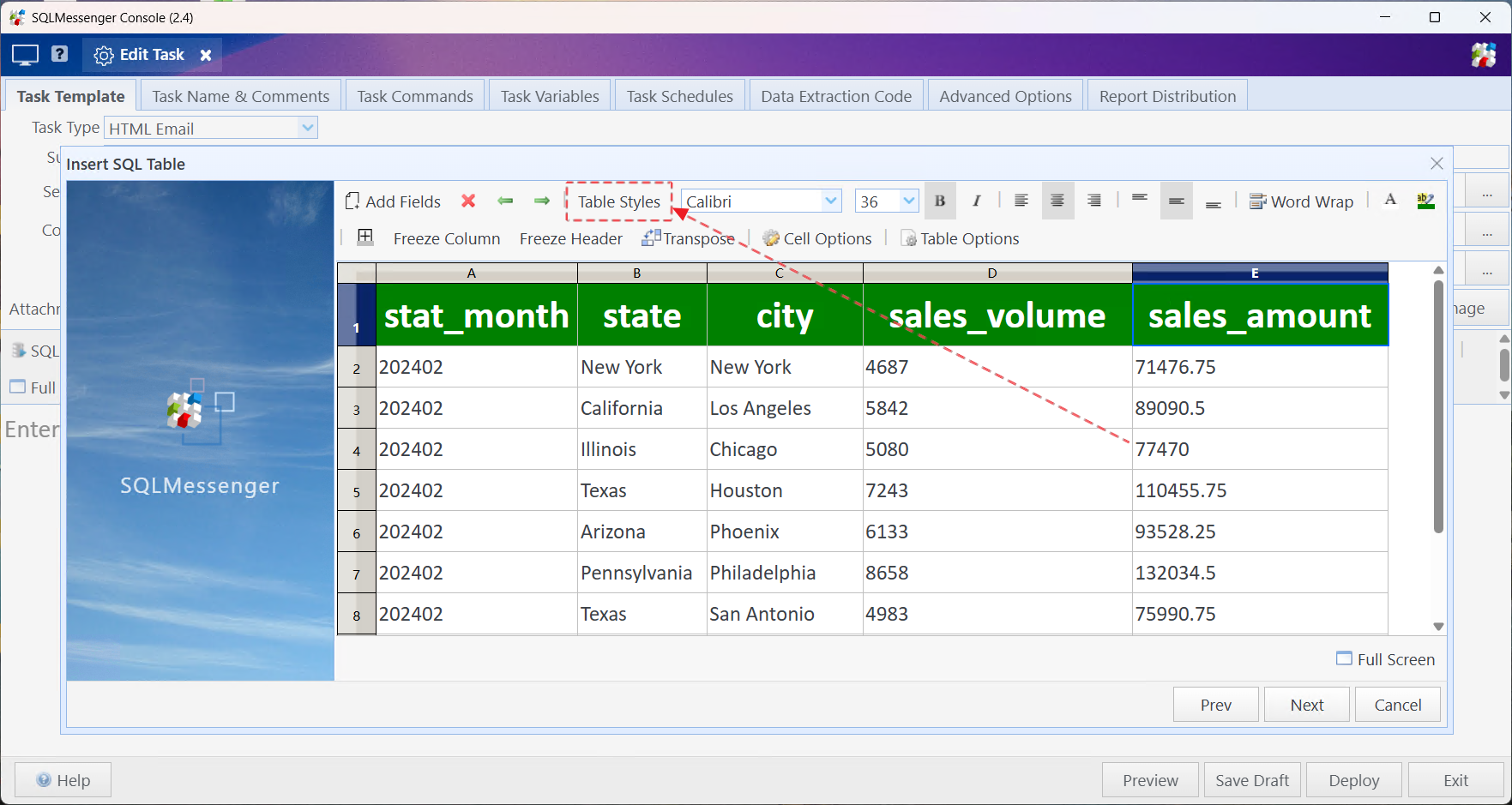Toggle bold formatting
This screenshot has width=1512, height=805.
click(940, 201)
